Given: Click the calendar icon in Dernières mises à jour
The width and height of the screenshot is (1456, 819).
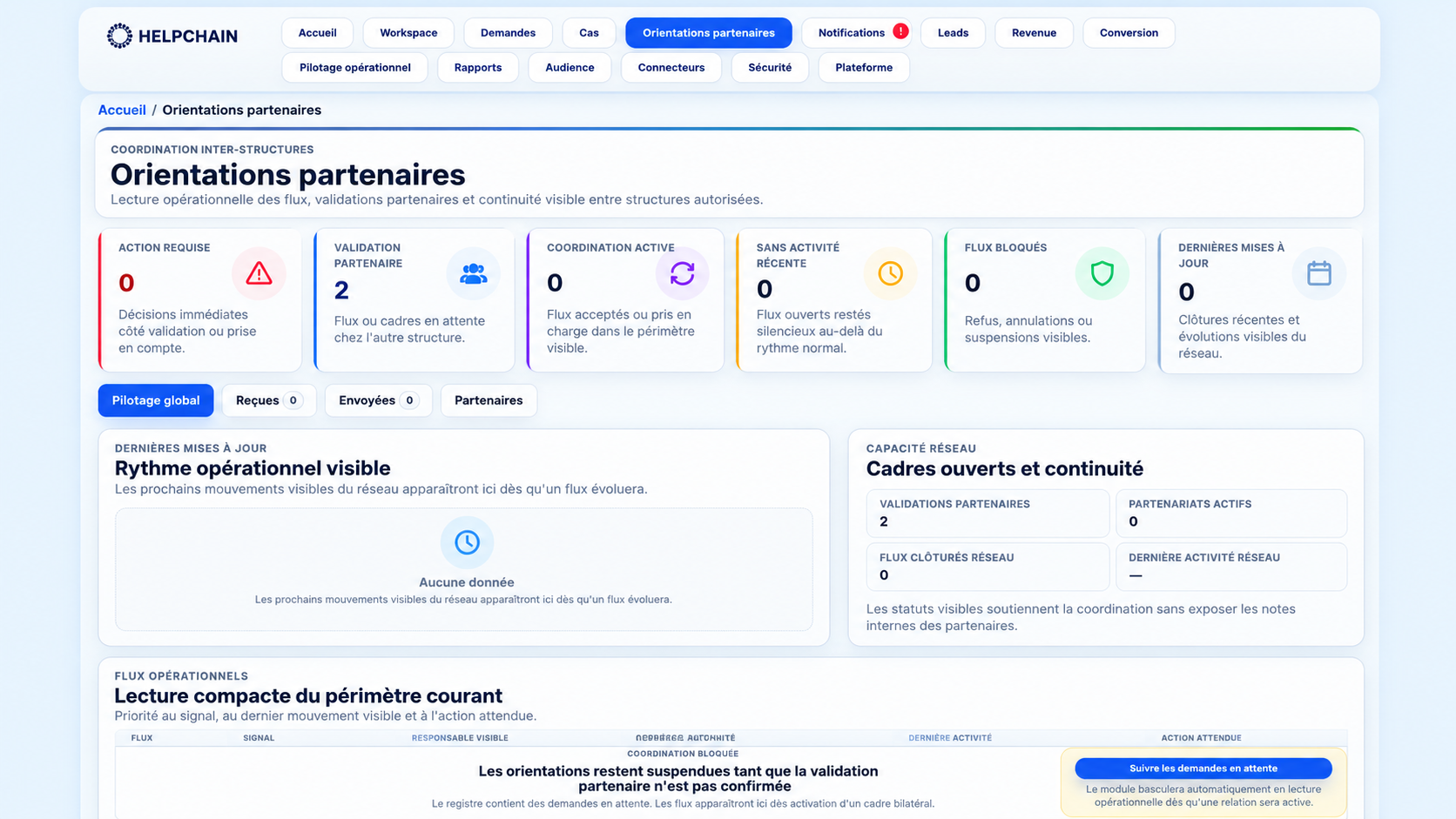Looking at the screenshot, I should 1318,273.
